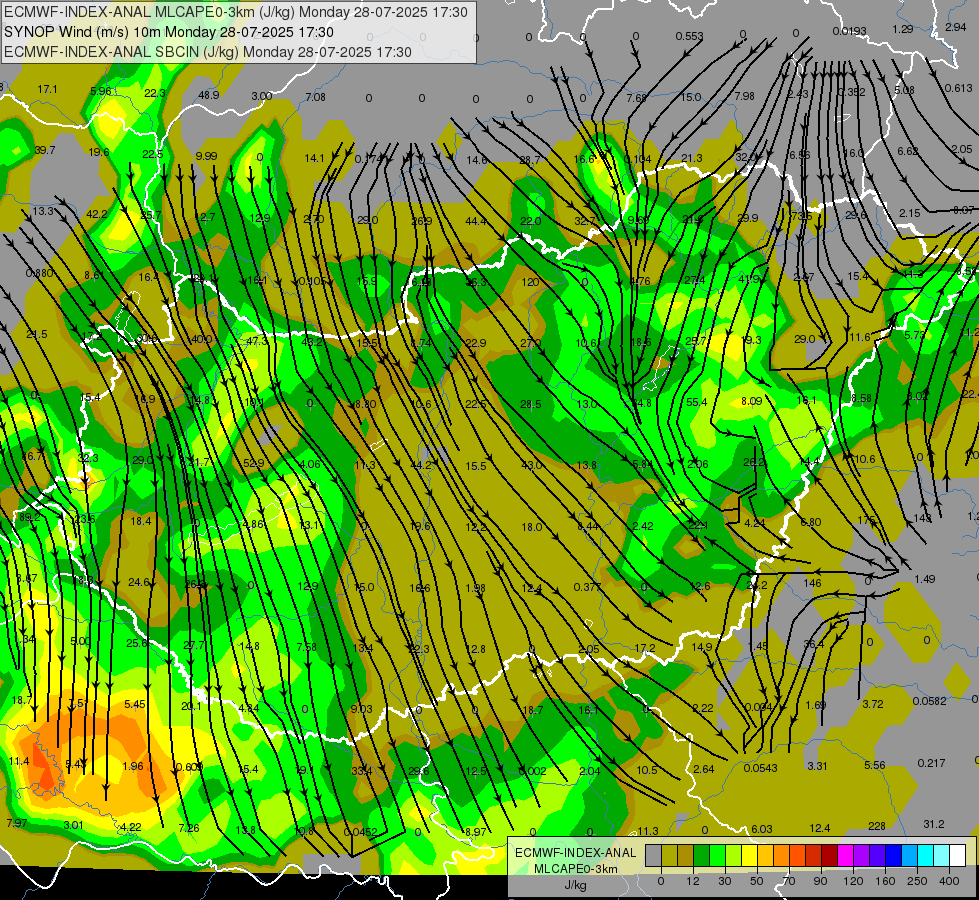
Task: Click the map value 3.31
Action: pos(817,766)
